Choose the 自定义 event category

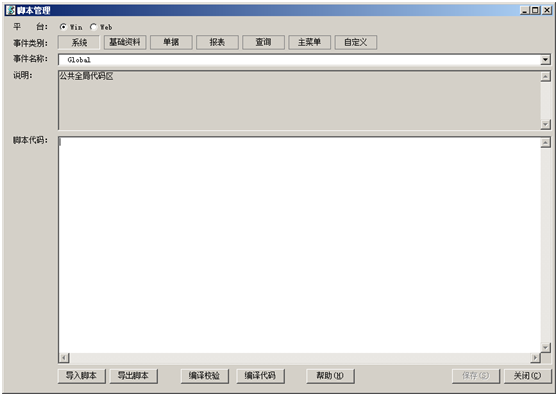click(356, 42)
